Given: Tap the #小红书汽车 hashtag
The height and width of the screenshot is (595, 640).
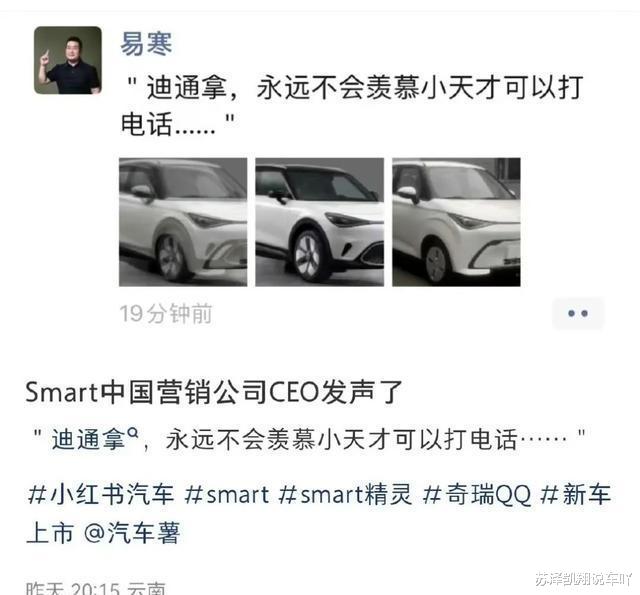Looking at the screenshot, I should (101, 494).
